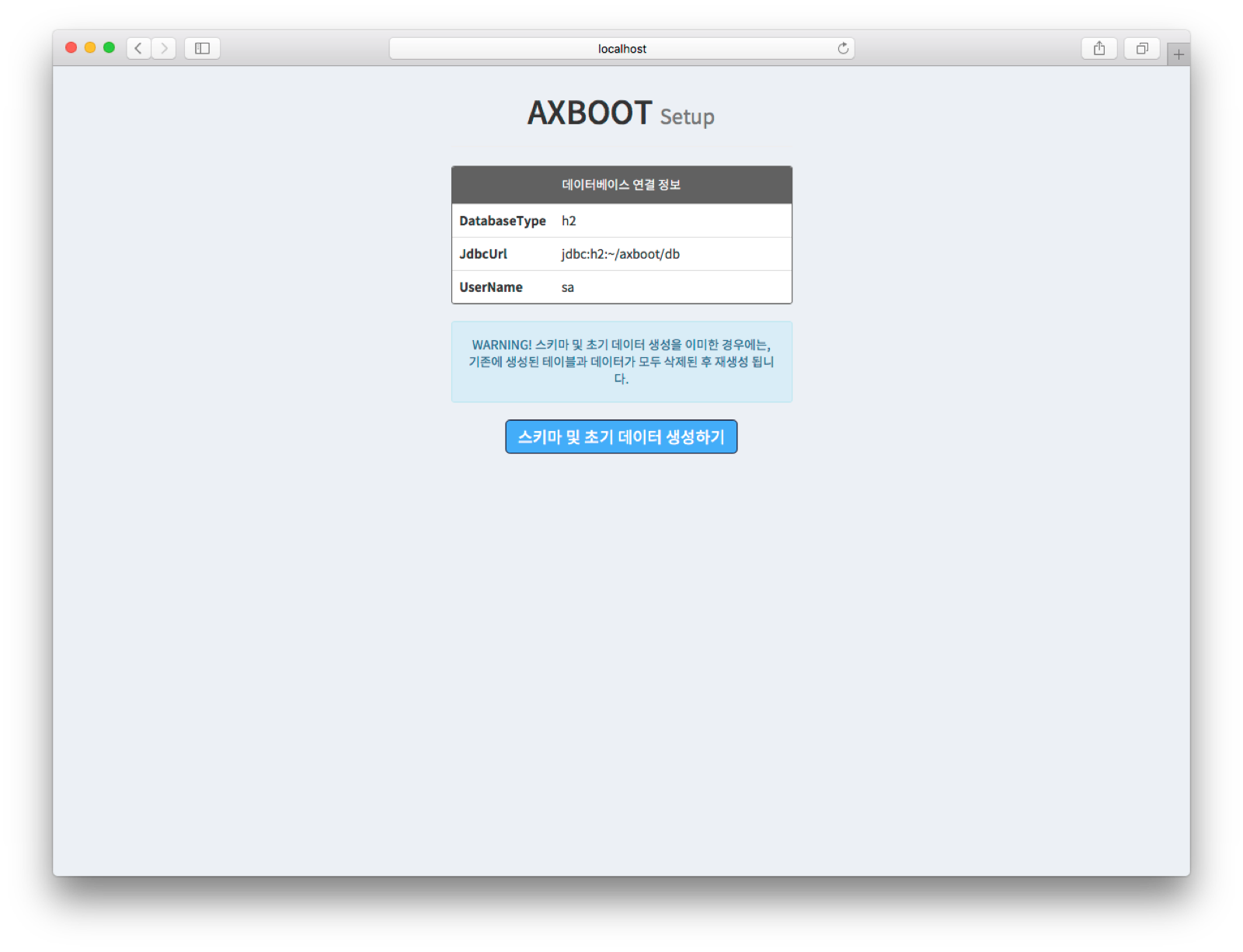Click the 데이터베이스 연결 정보 table header
Viewport: 1243px width, 952px height.
[x=621, y=185]
